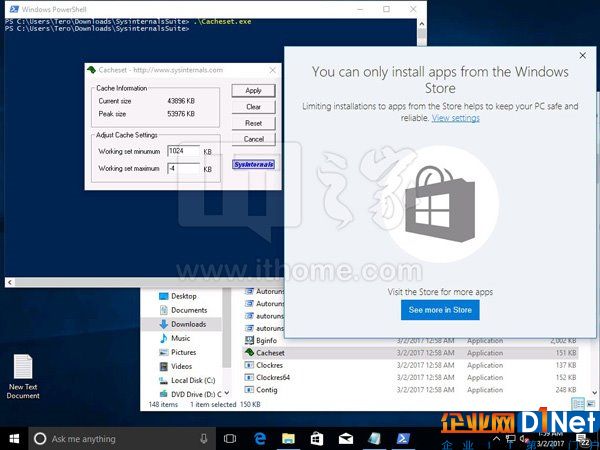Switch Explorer to large icons view
This screenshot has width=600, height=450.
[591, 404]
